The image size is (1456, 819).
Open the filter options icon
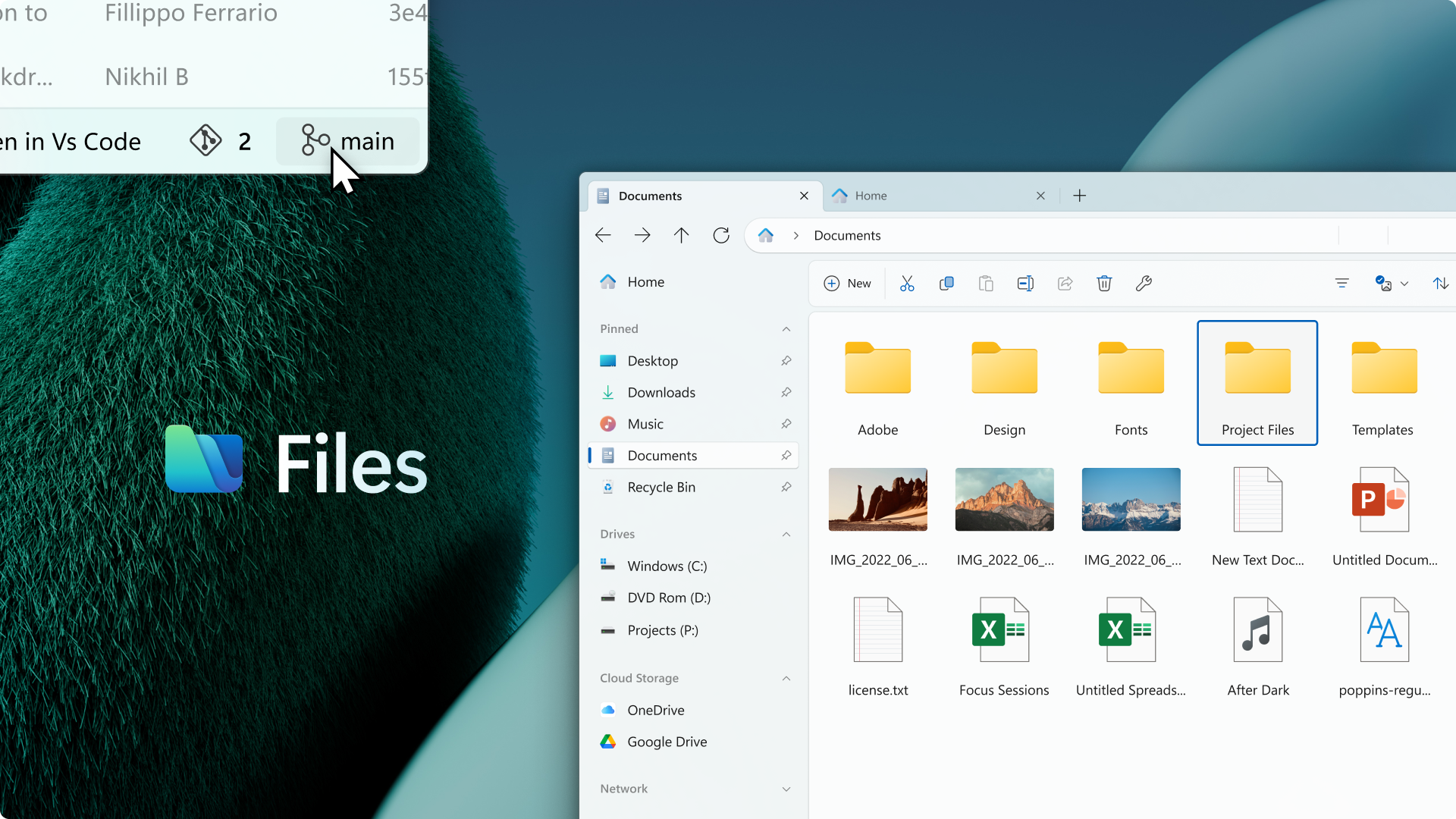(x=1342, y=283)
